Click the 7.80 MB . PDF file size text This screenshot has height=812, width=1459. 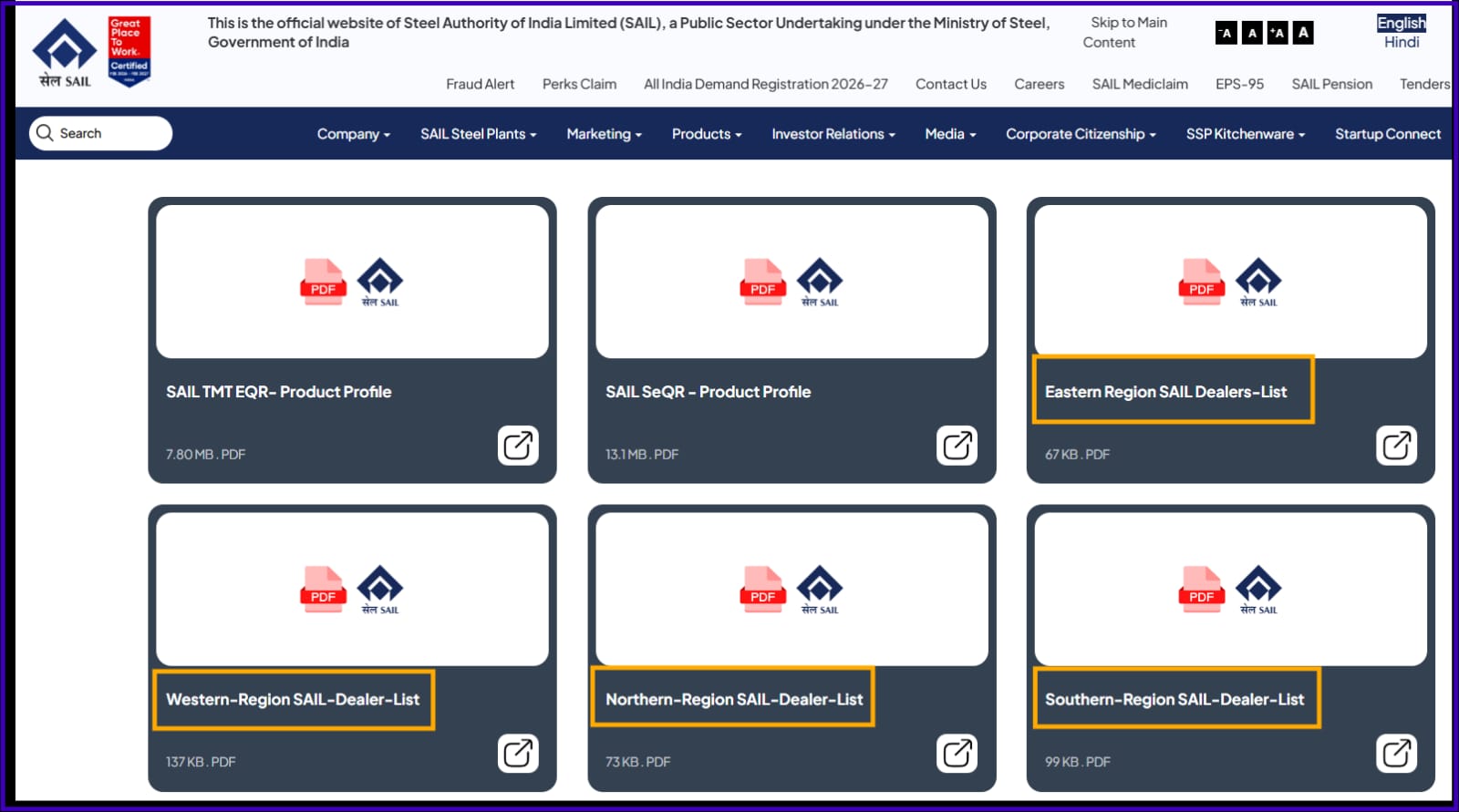click(x=206, y=454)
